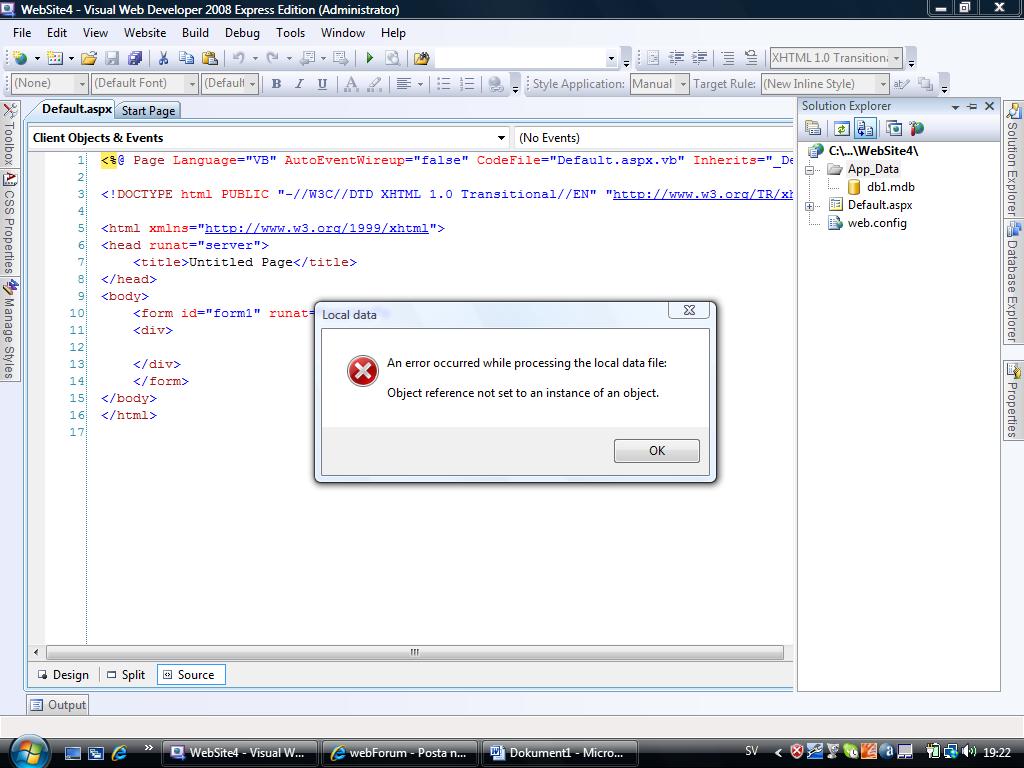Viewport: 1024px width, 768px height.
Task: Open the Build menu
Action: tap(195, 33)
